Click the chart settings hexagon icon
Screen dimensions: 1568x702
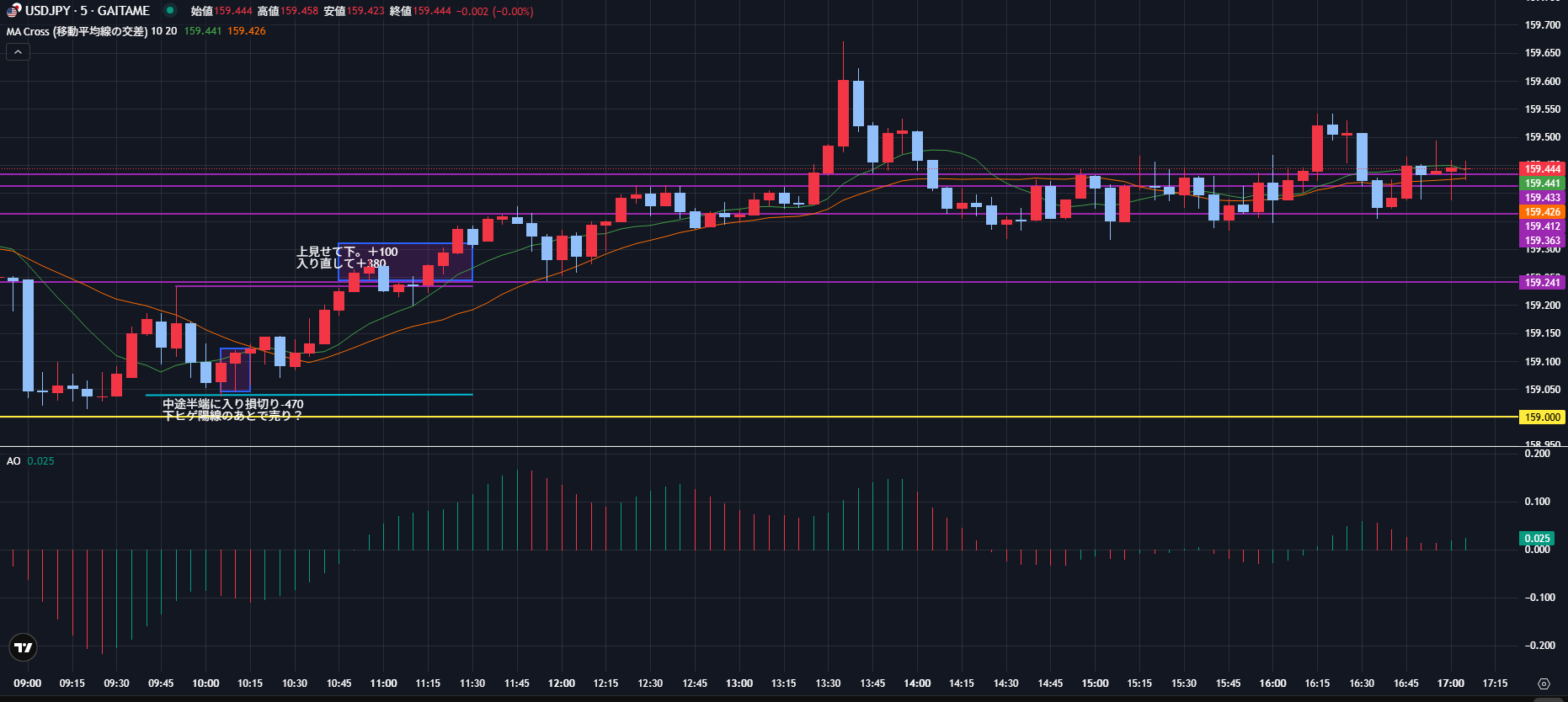1543,683
